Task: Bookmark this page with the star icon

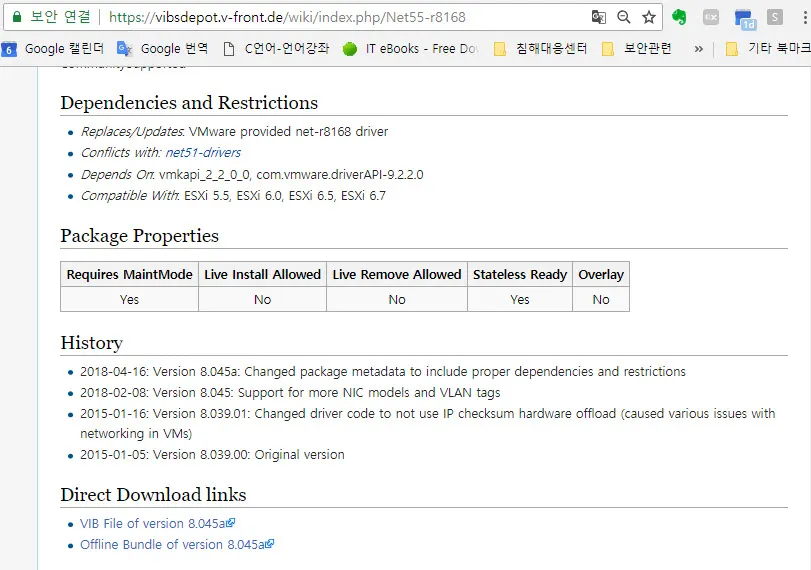Action: pos(649,17)
